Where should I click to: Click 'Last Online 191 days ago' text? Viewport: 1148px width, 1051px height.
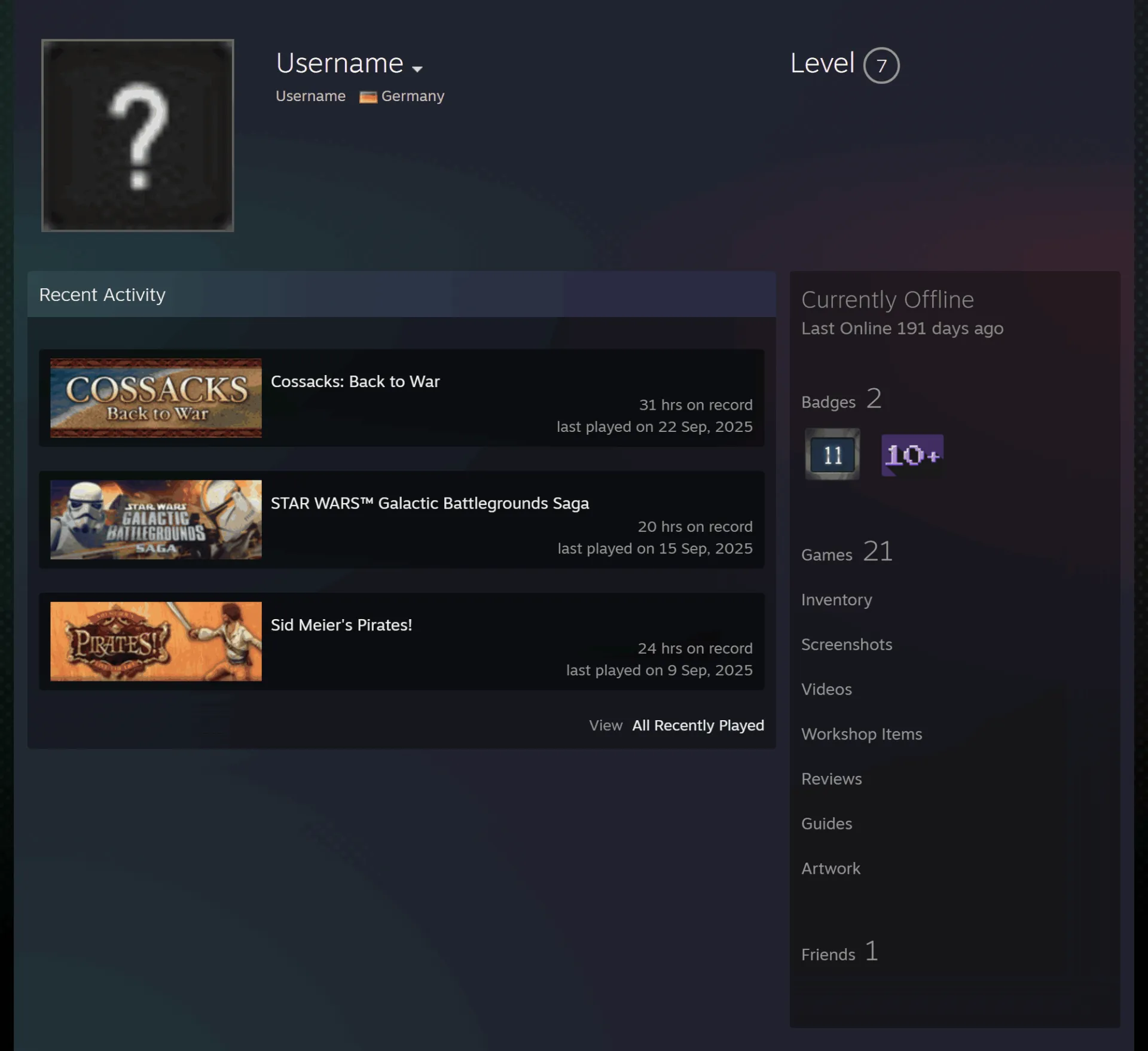[902, 329]
